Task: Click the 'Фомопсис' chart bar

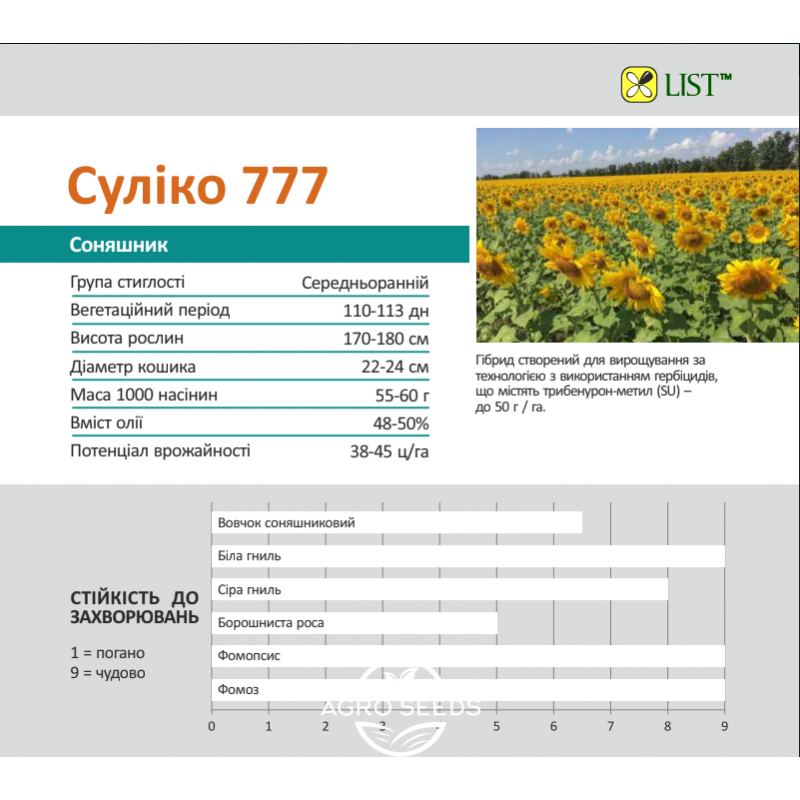Action: (x=468, y=656)
